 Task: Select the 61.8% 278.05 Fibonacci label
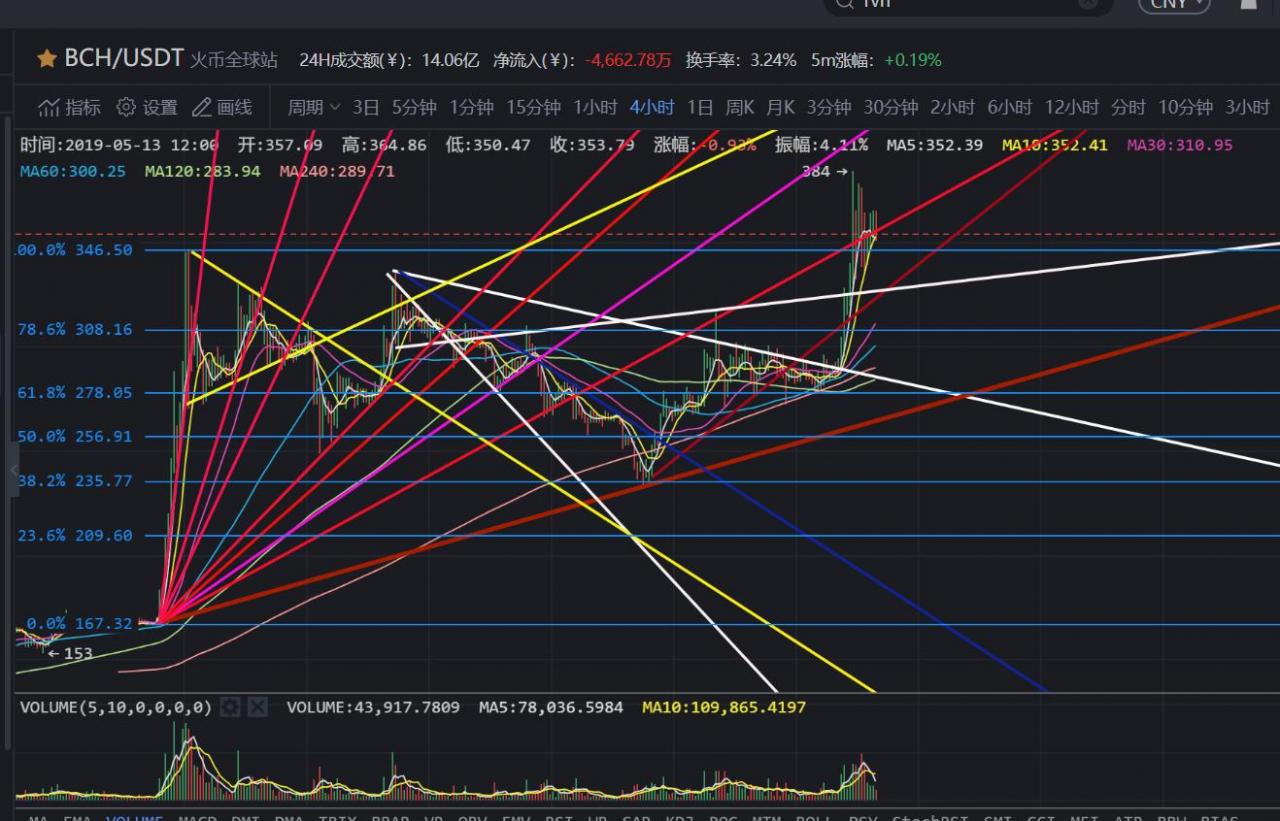coord(75,393)
